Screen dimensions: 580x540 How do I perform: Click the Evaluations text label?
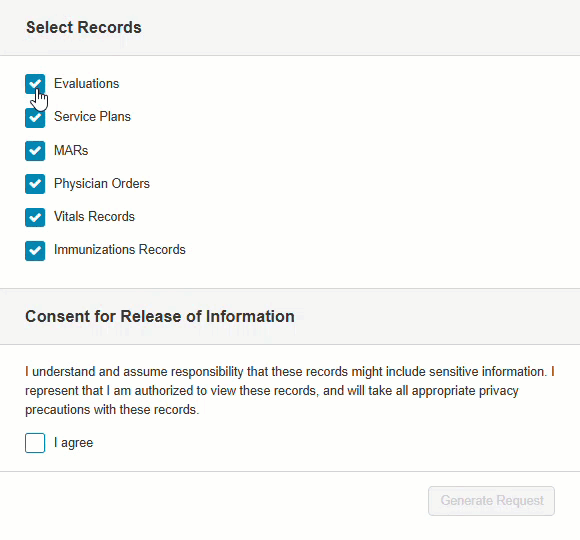click(x=87, y=84)
